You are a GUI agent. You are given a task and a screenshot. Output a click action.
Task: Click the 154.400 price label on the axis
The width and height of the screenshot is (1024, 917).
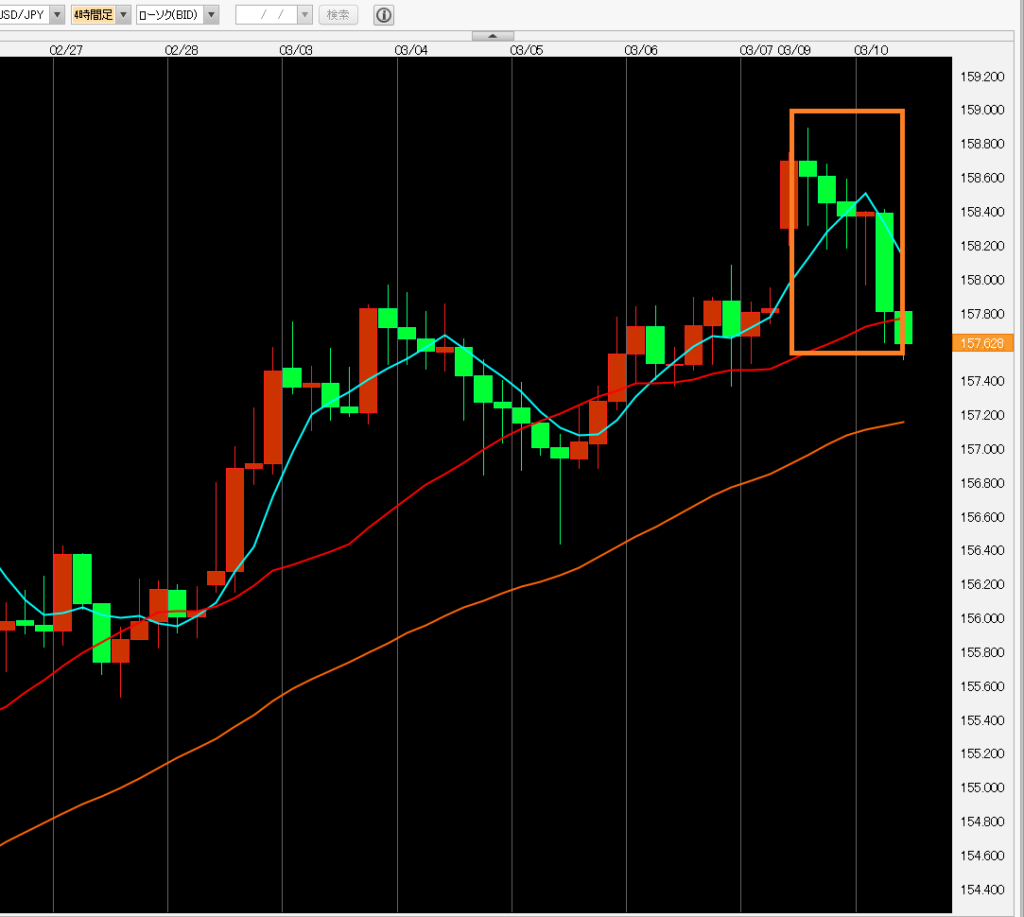(x=981, y=890)
